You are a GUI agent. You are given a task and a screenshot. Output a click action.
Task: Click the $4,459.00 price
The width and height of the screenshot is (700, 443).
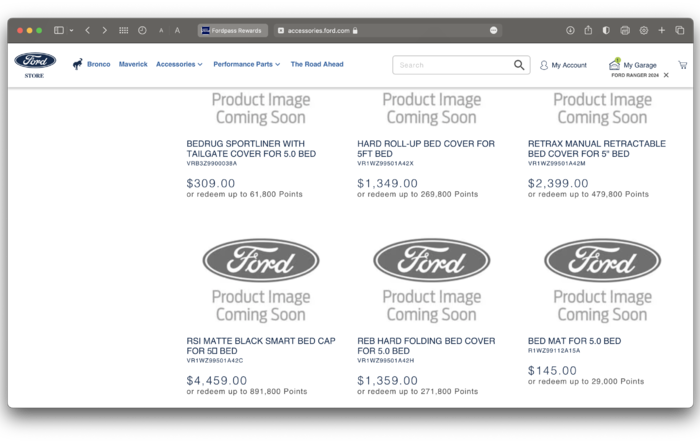coord(217,380)
